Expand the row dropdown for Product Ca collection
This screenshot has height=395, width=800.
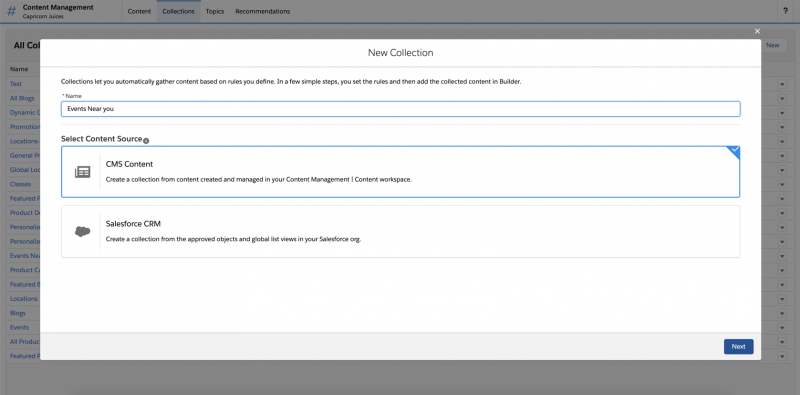pos(782,270)
